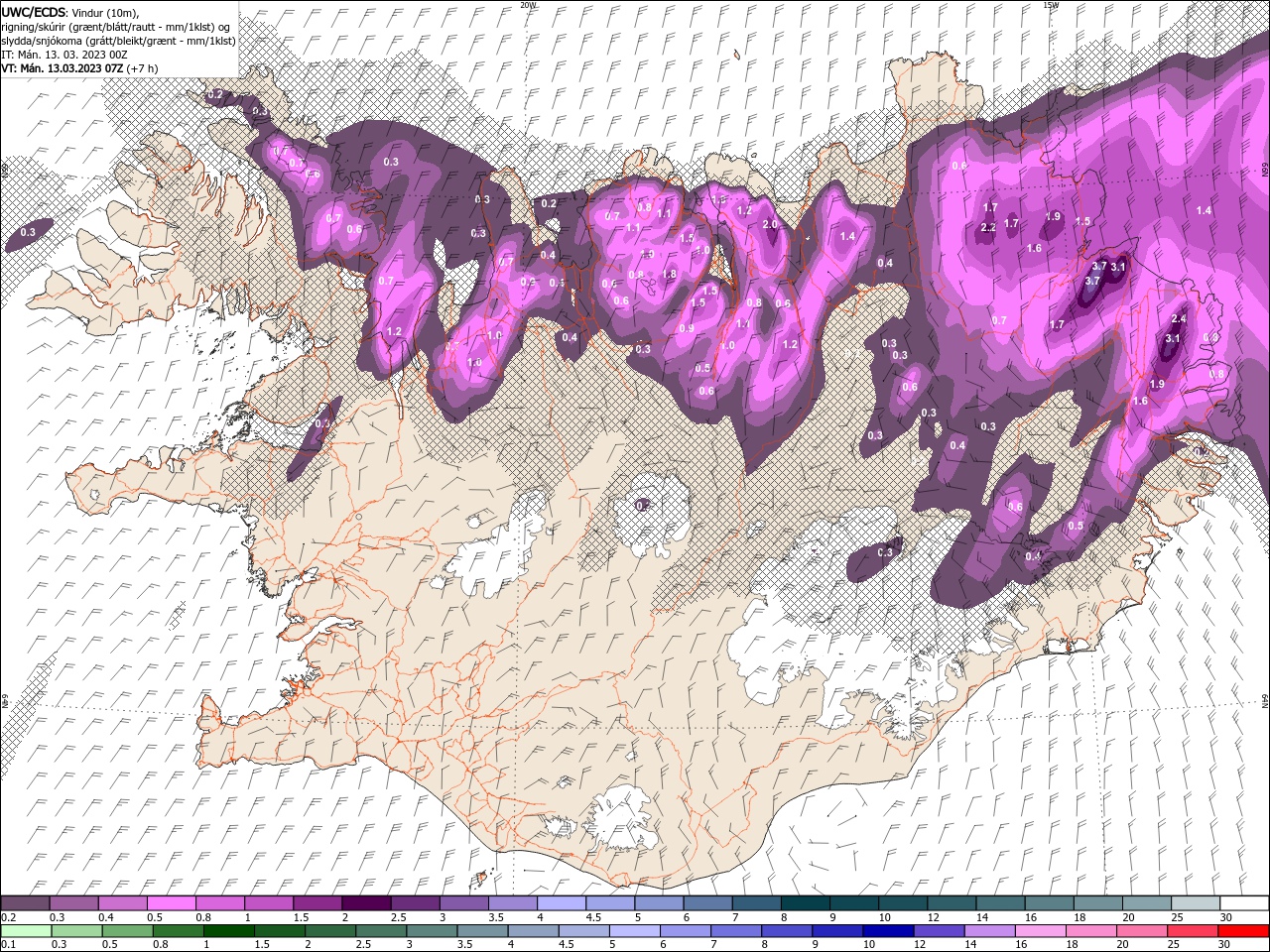Click the 'IT: Mán. 13. 03. 2023 00Z' line
The width and height of the screenshot is (1270, 952).
pos(63,54)
